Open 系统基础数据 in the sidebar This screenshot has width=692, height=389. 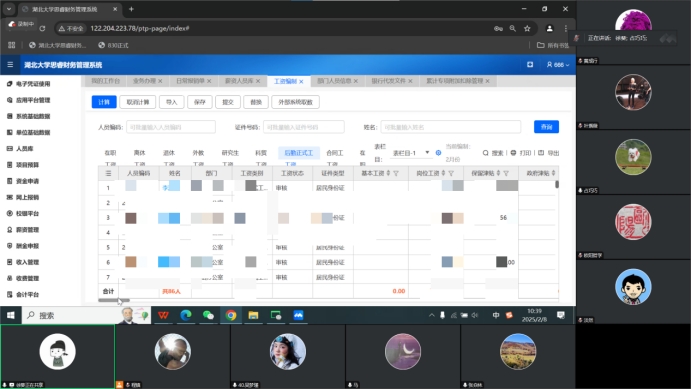click(x=33, y=116)
